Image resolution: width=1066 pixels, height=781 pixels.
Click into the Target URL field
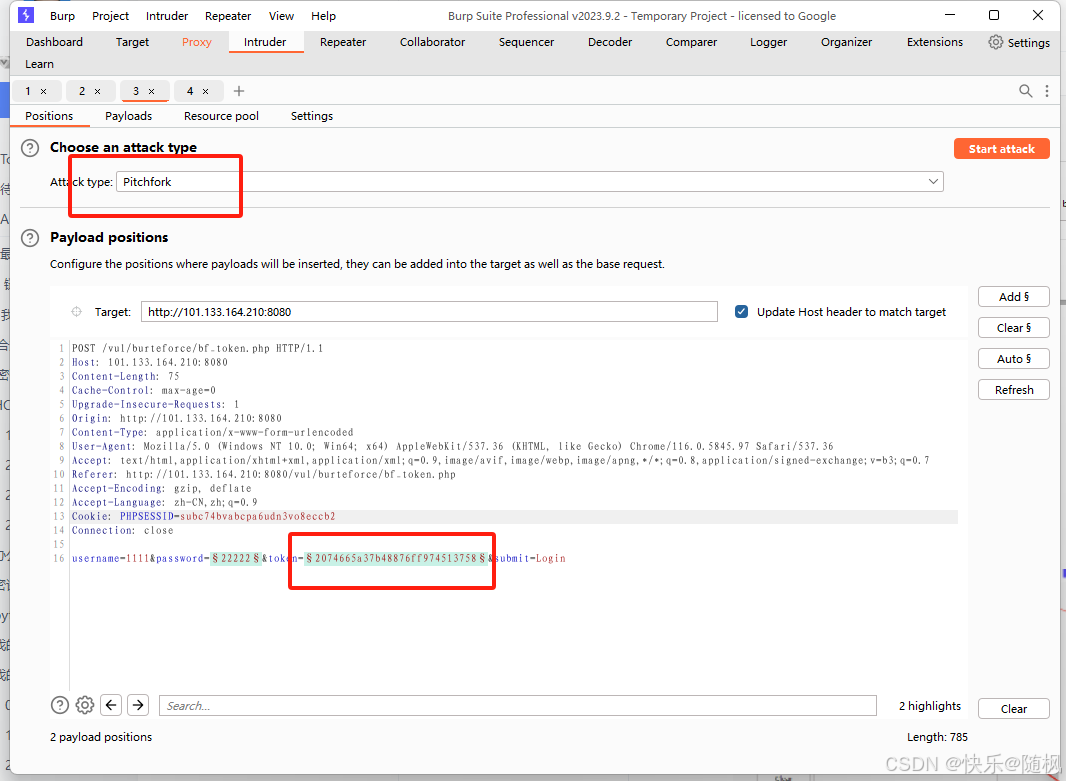click(x=429, y=312)
